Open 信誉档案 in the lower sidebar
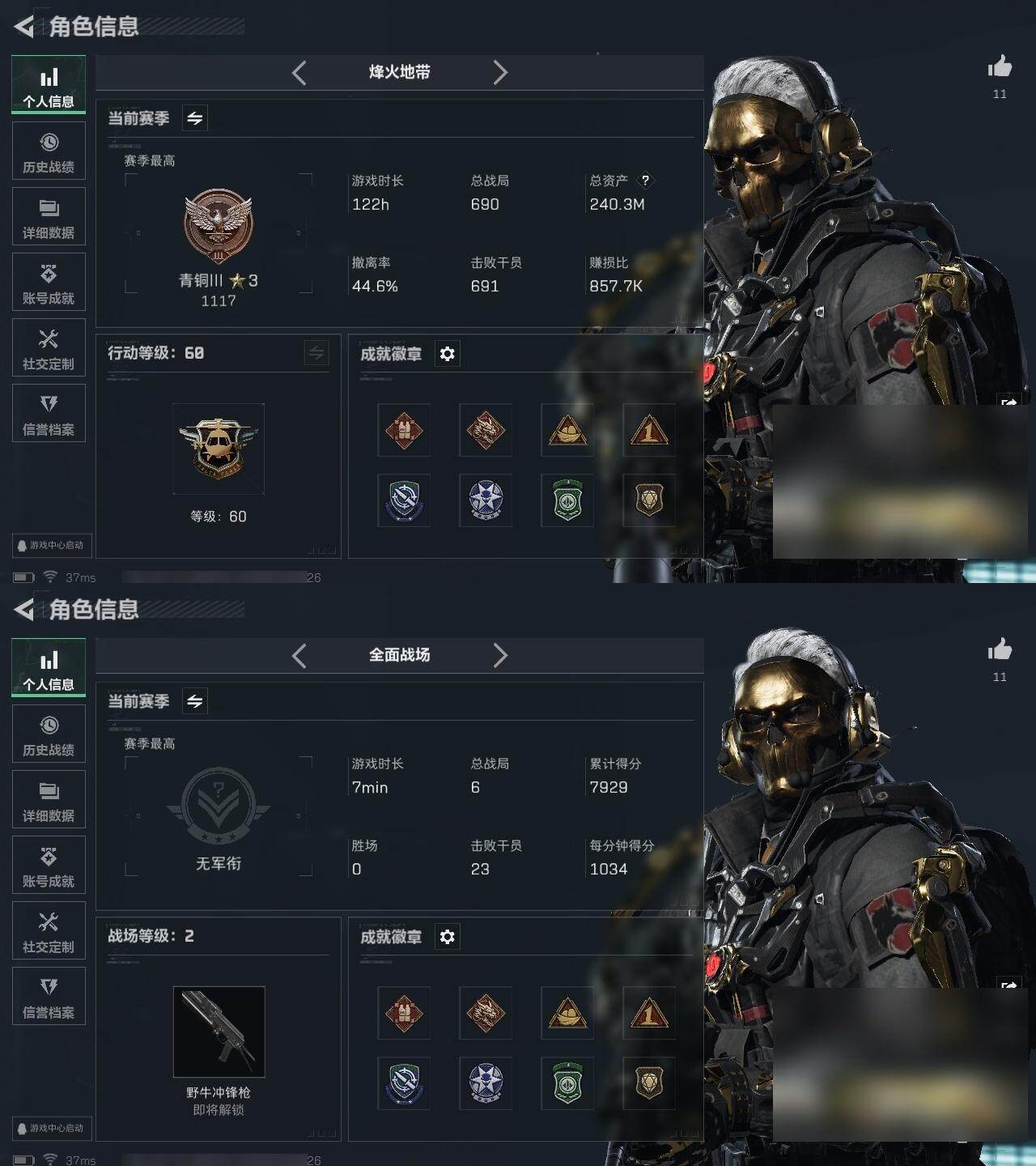Image resolution: width=1036 pixels, height=1166 pixels. click(x=49, y=996)
